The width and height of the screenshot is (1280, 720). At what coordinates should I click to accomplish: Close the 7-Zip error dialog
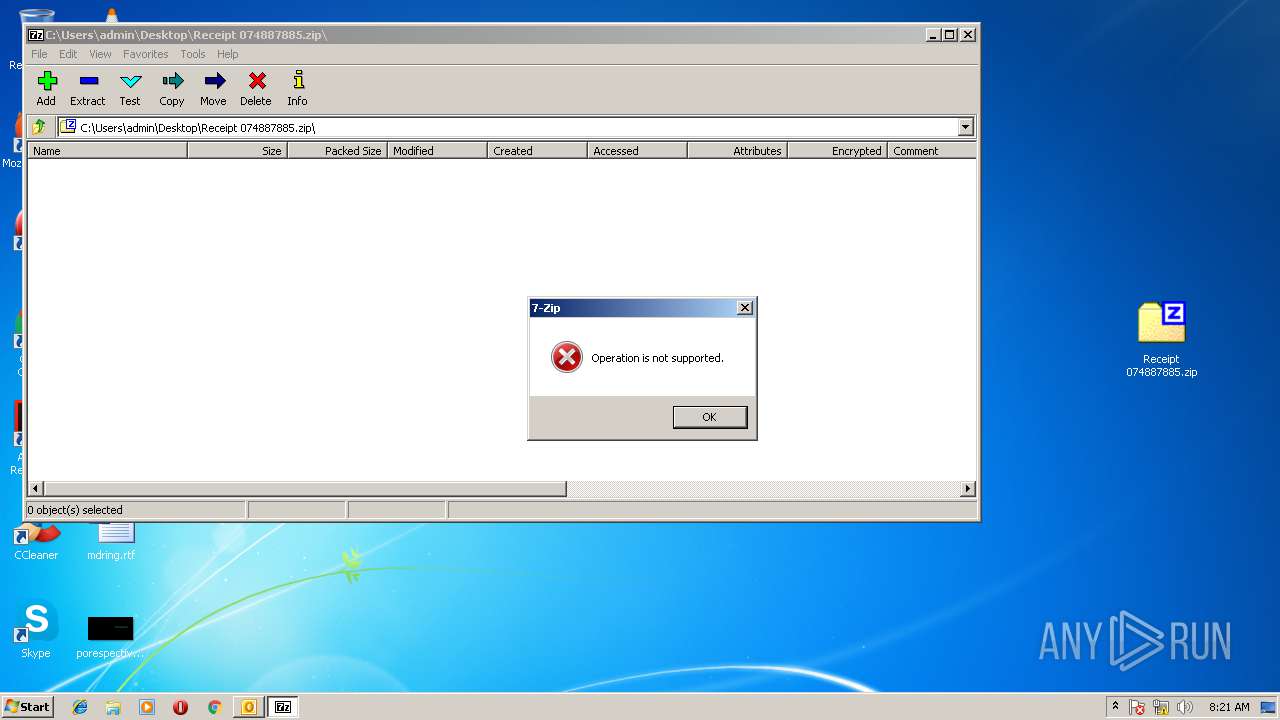pyautogui.click(x=744, y=308)
